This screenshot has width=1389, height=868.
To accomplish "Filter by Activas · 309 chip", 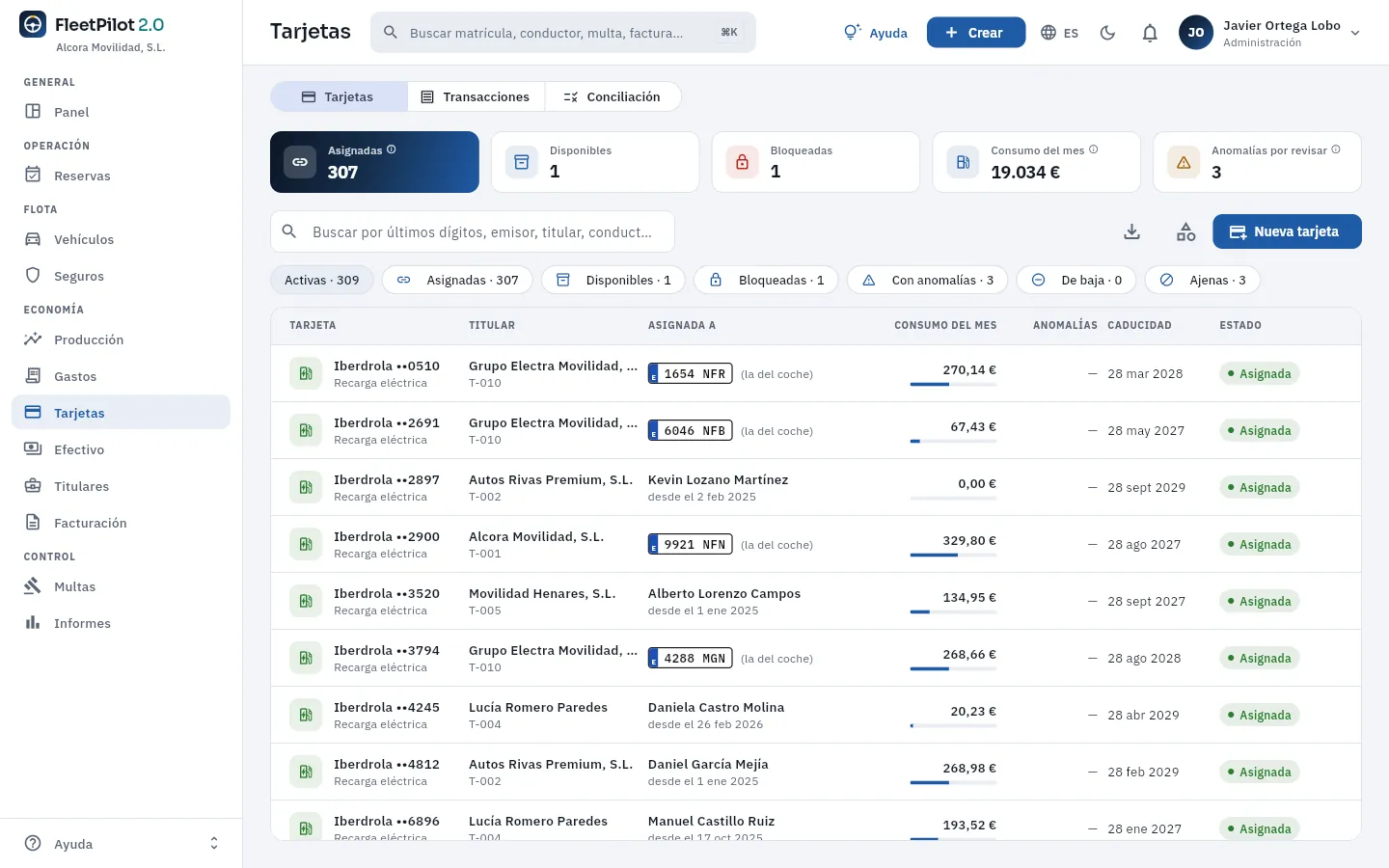I will (322, 280).
